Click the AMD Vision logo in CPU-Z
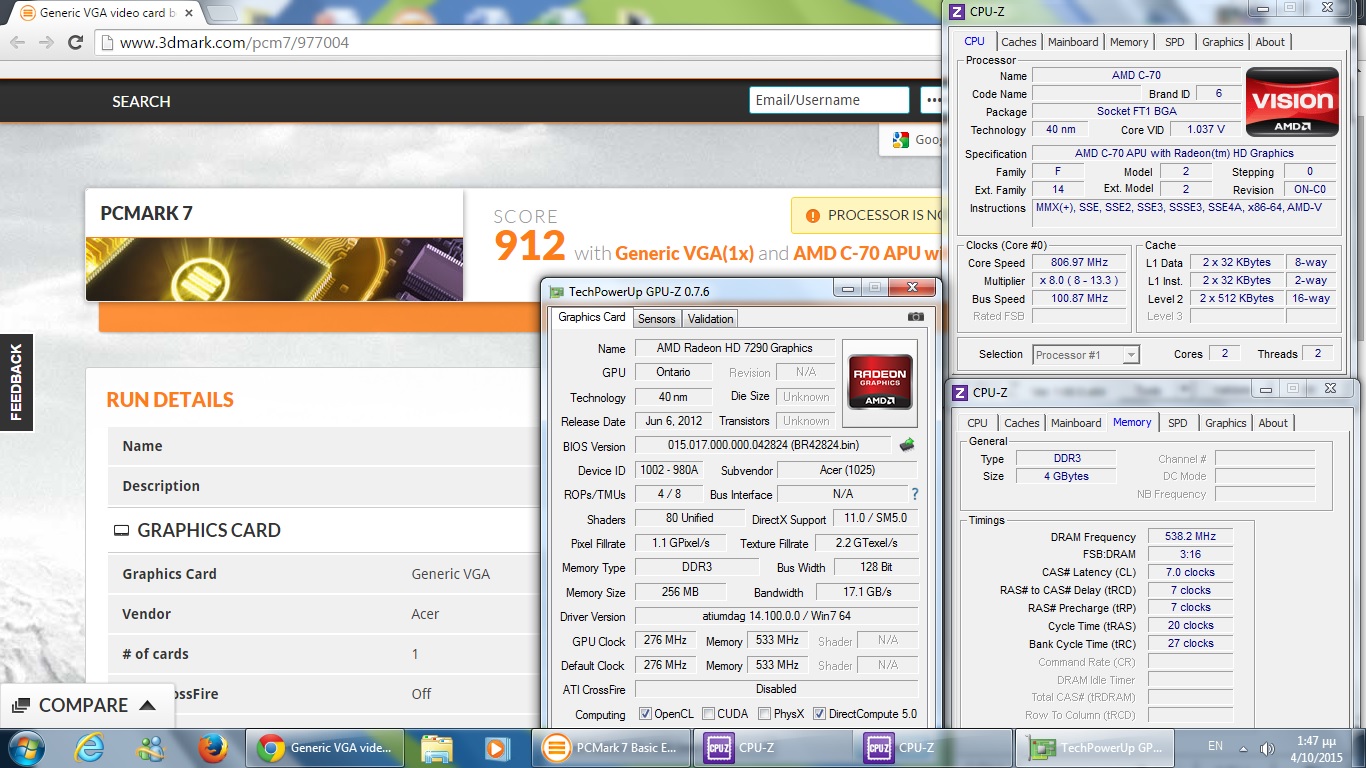1366x768 pixels. click(x=1292, y=101)
